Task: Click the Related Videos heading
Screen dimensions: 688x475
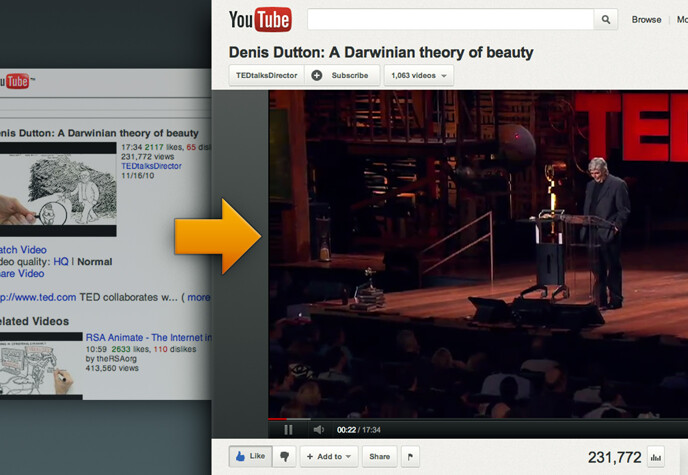Action: [34, 321]
